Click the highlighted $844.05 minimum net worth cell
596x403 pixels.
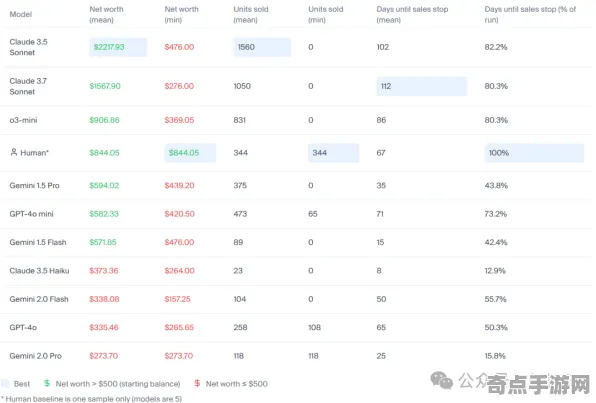(x=190, y=153)
